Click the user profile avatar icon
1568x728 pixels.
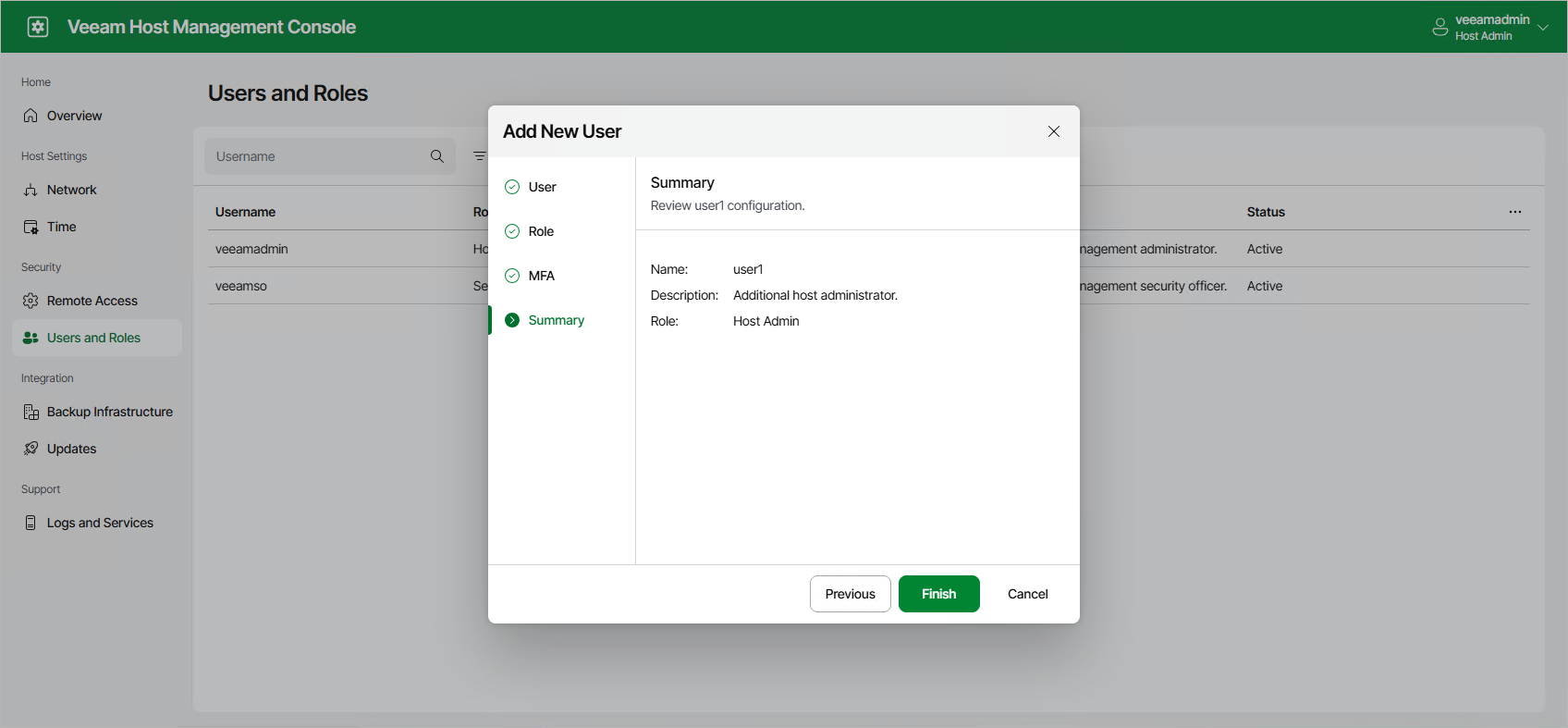[1439, 27]
